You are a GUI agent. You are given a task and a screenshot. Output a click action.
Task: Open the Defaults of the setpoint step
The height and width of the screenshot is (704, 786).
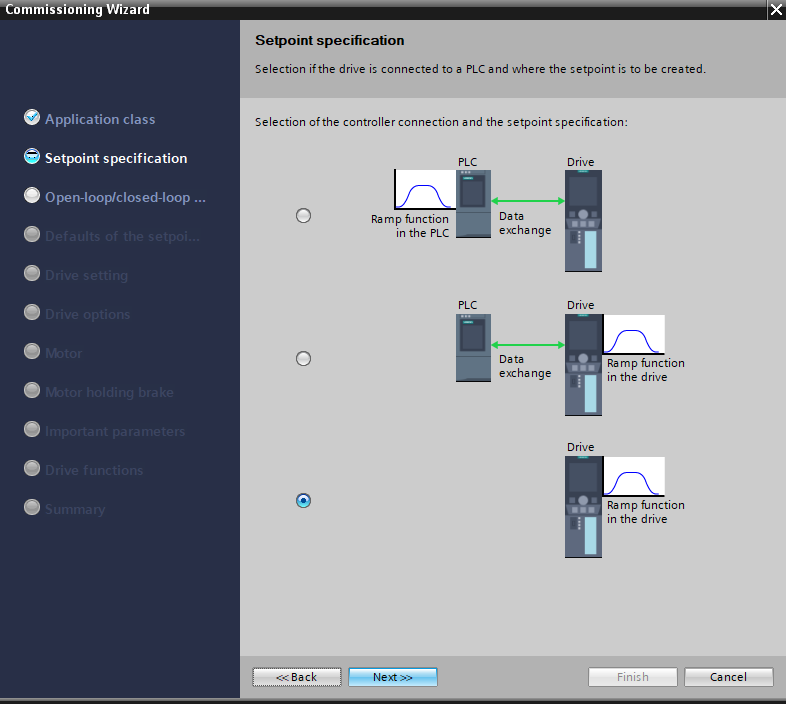[122, 236]
